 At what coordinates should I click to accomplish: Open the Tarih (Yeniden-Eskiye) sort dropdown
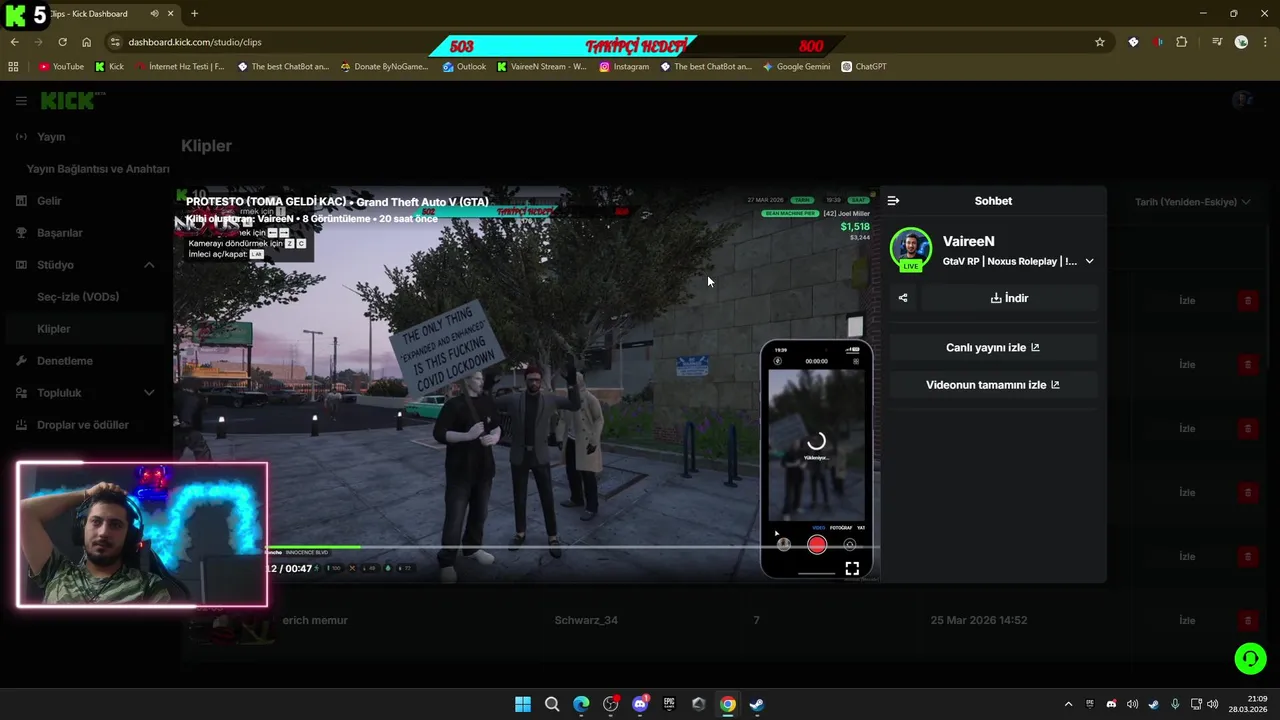[1192, 202]
